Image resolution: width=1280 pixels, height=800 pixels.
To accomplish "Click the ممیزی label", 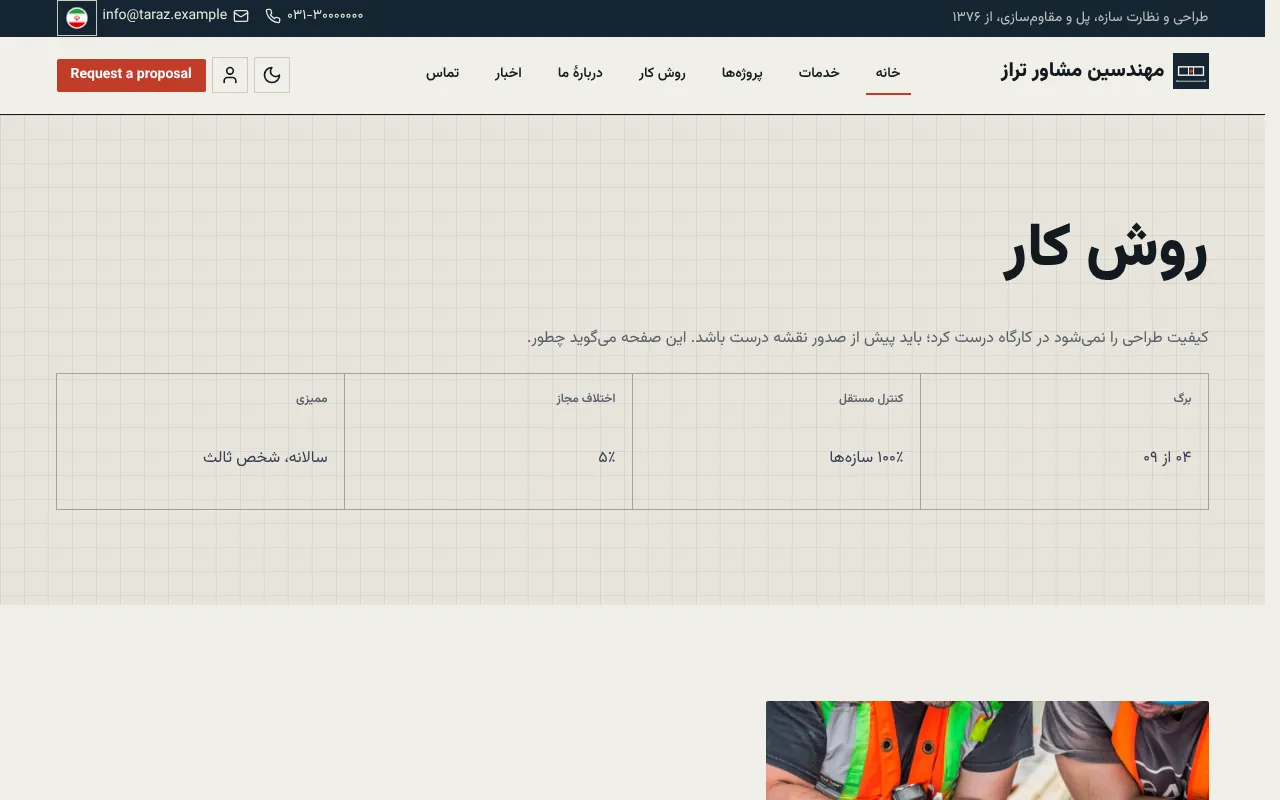I will pyautogui.click(x=311, y=398).
